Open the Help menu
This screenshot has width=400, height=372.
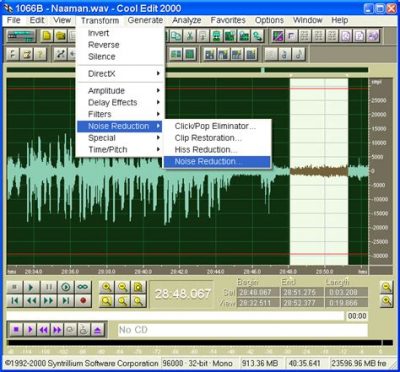pos(339,20)
